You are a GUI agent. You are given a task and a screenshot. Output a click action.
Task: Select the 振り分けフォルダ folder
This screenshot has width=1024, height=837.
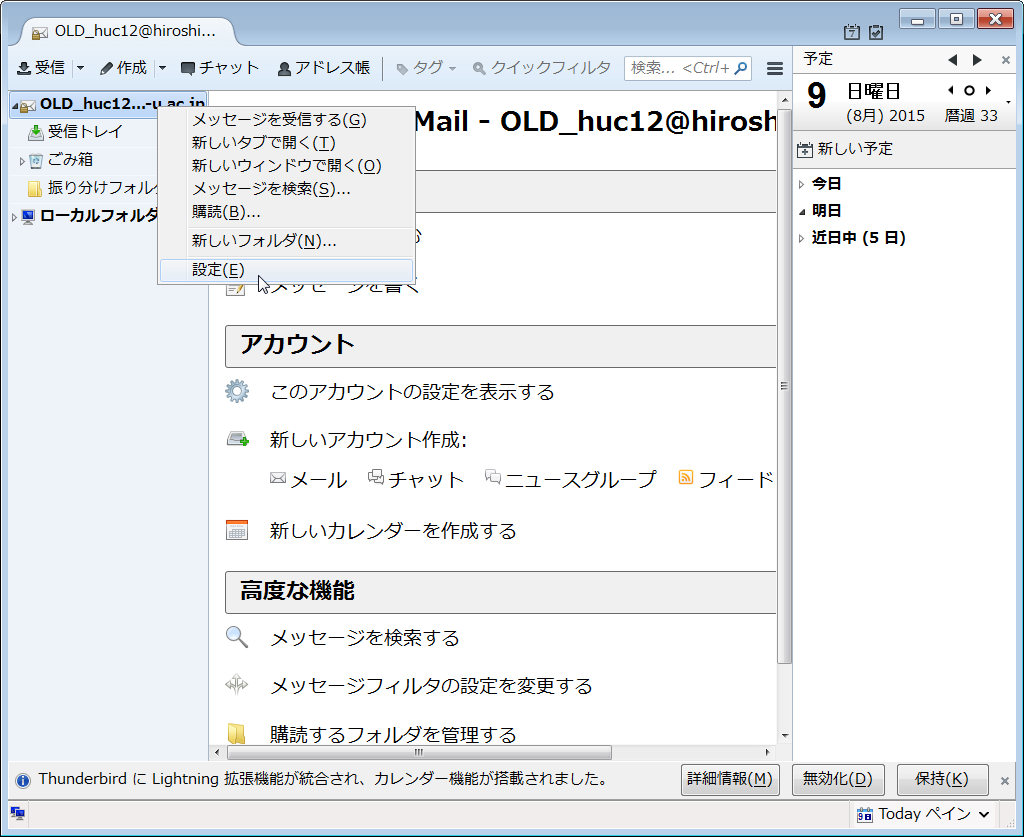(x=93, y=188)
